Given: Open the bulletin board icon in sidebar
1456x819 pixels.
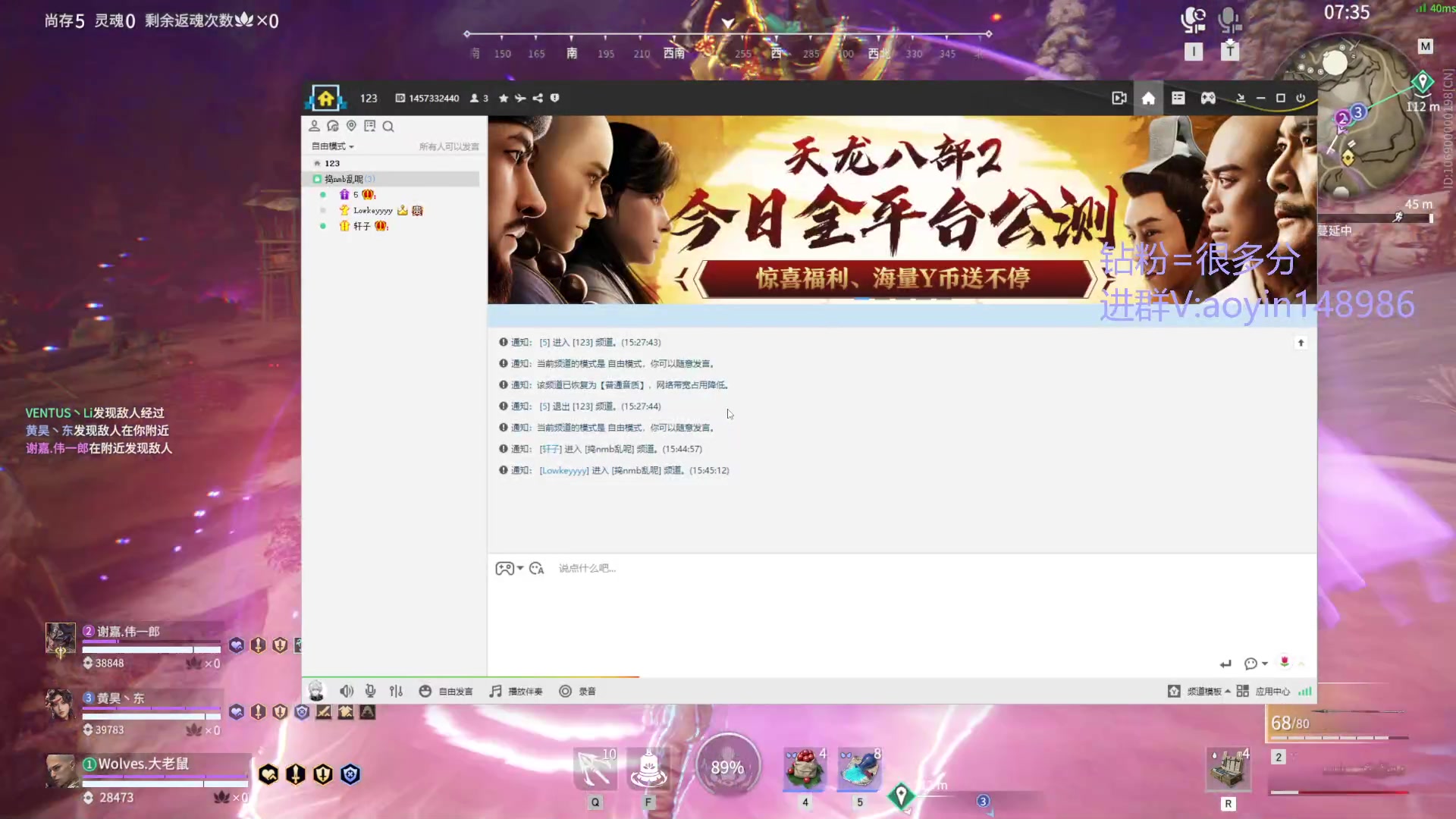Looking at the screenshot, I should [x=370, y=126].
